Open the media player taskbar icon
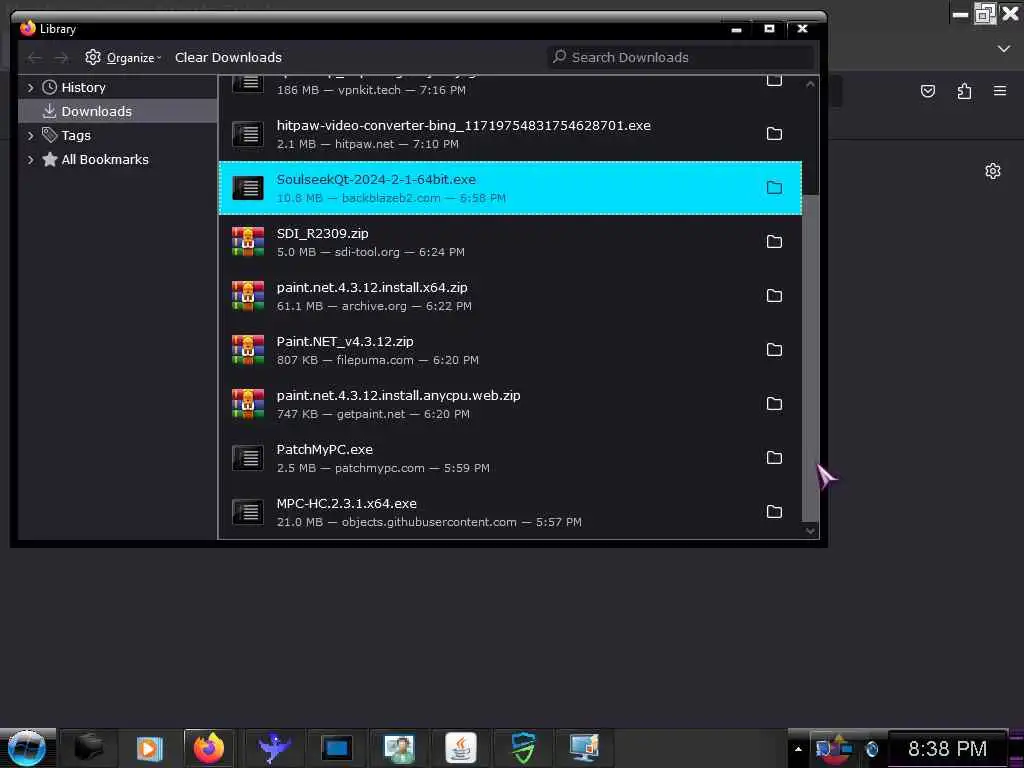 148,748
